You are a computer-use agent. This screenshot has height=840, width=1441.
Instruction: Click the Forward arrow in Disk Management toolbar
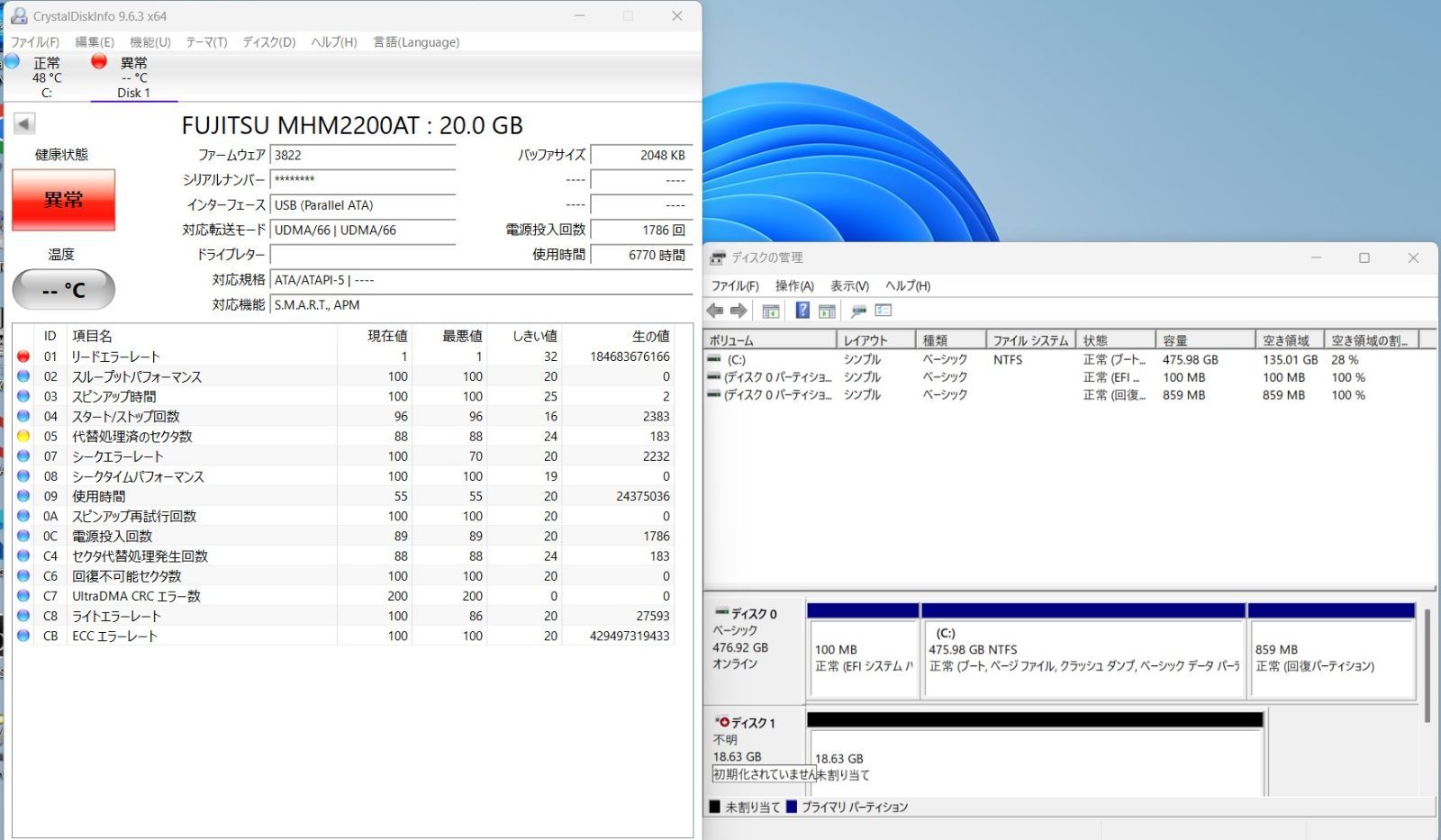tap(739, 311)
